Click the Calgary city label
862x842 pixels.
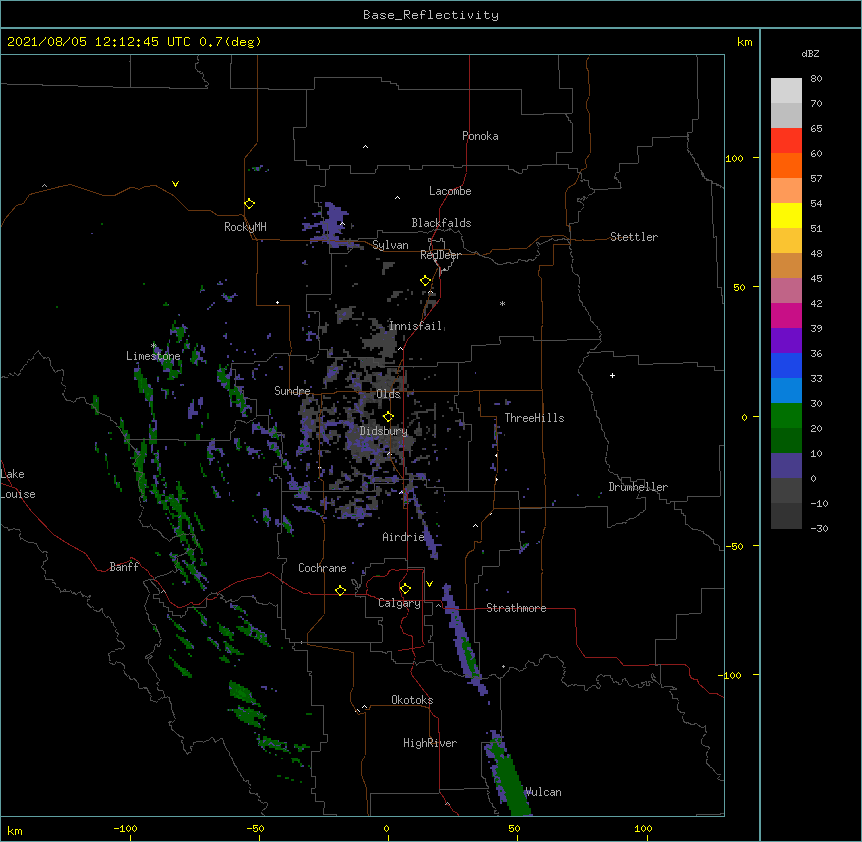point(399,603)
